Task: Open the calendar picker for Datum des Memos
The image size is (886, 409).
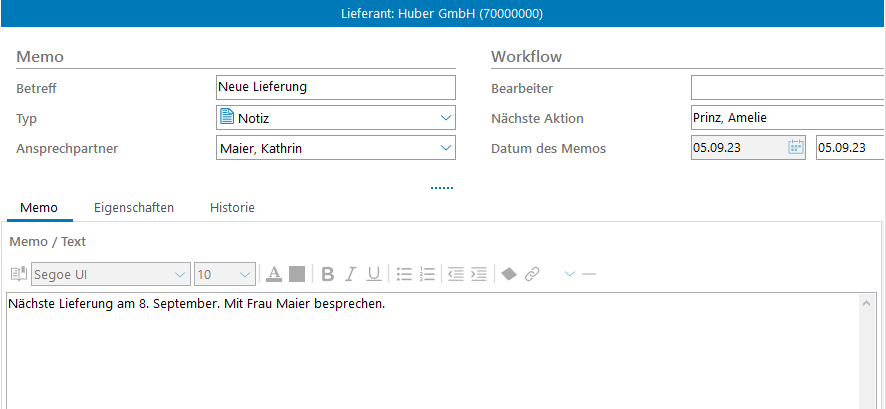Action: (x=796, y=148)
